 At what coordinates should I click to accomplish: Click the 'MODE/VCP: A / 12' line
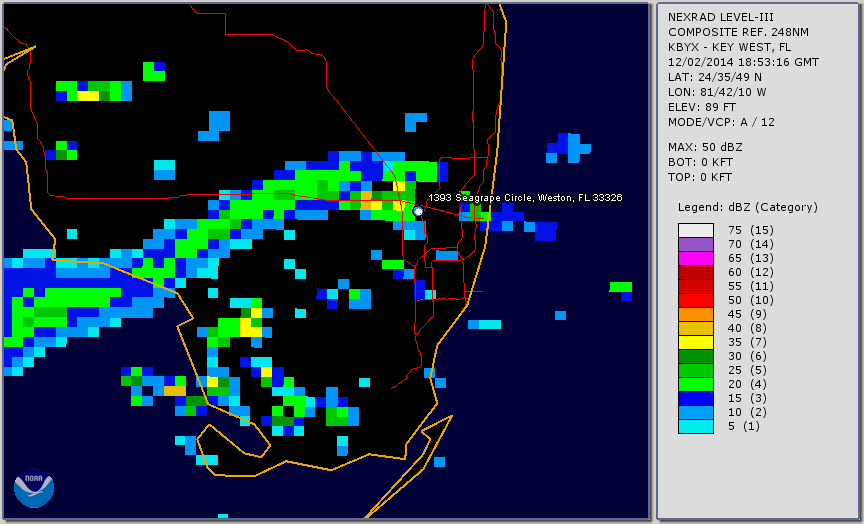721,122
